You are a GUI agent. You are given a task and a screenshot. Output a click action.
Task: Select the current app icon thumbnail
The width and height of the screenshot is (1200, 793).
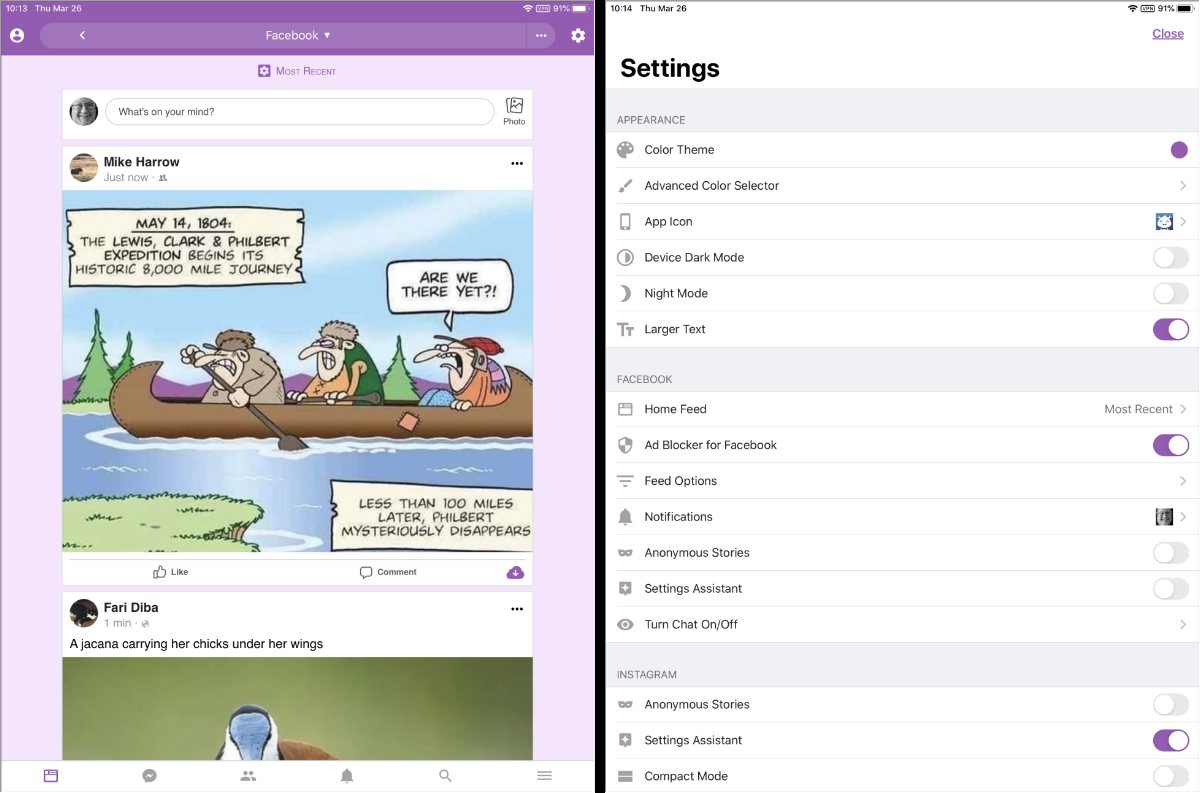click(x=1164, y=222)
